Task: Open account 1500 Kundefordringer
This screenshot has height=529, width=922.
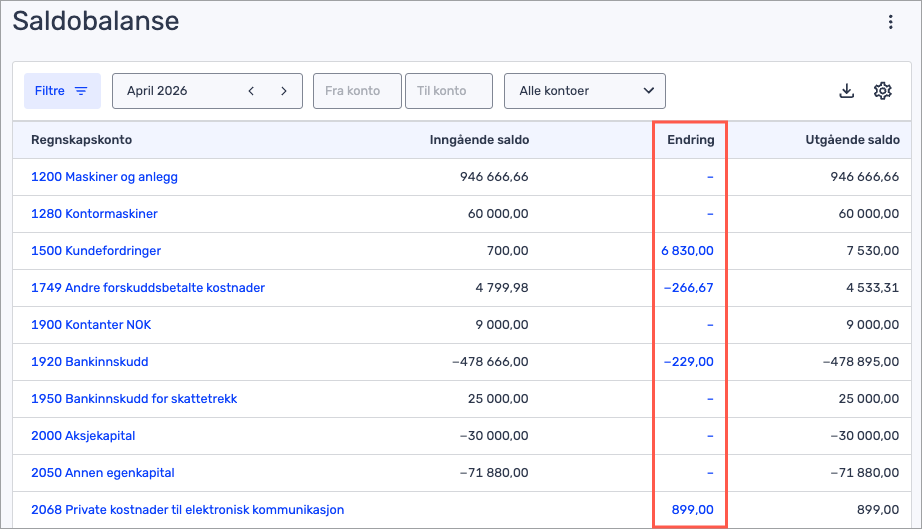Action: tap(96, 251)
